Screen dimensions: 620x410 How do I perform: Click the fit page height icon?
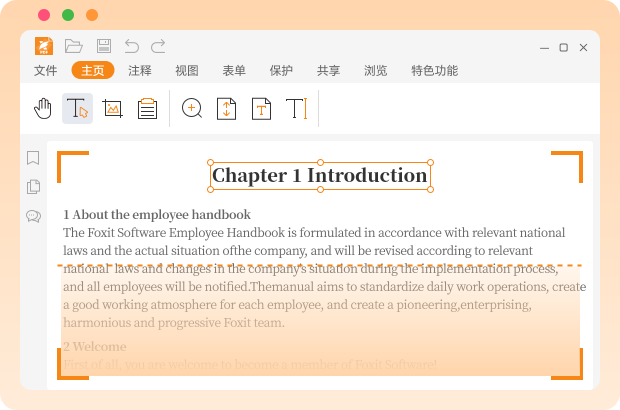pyautogui.click(x=227, y=108)
